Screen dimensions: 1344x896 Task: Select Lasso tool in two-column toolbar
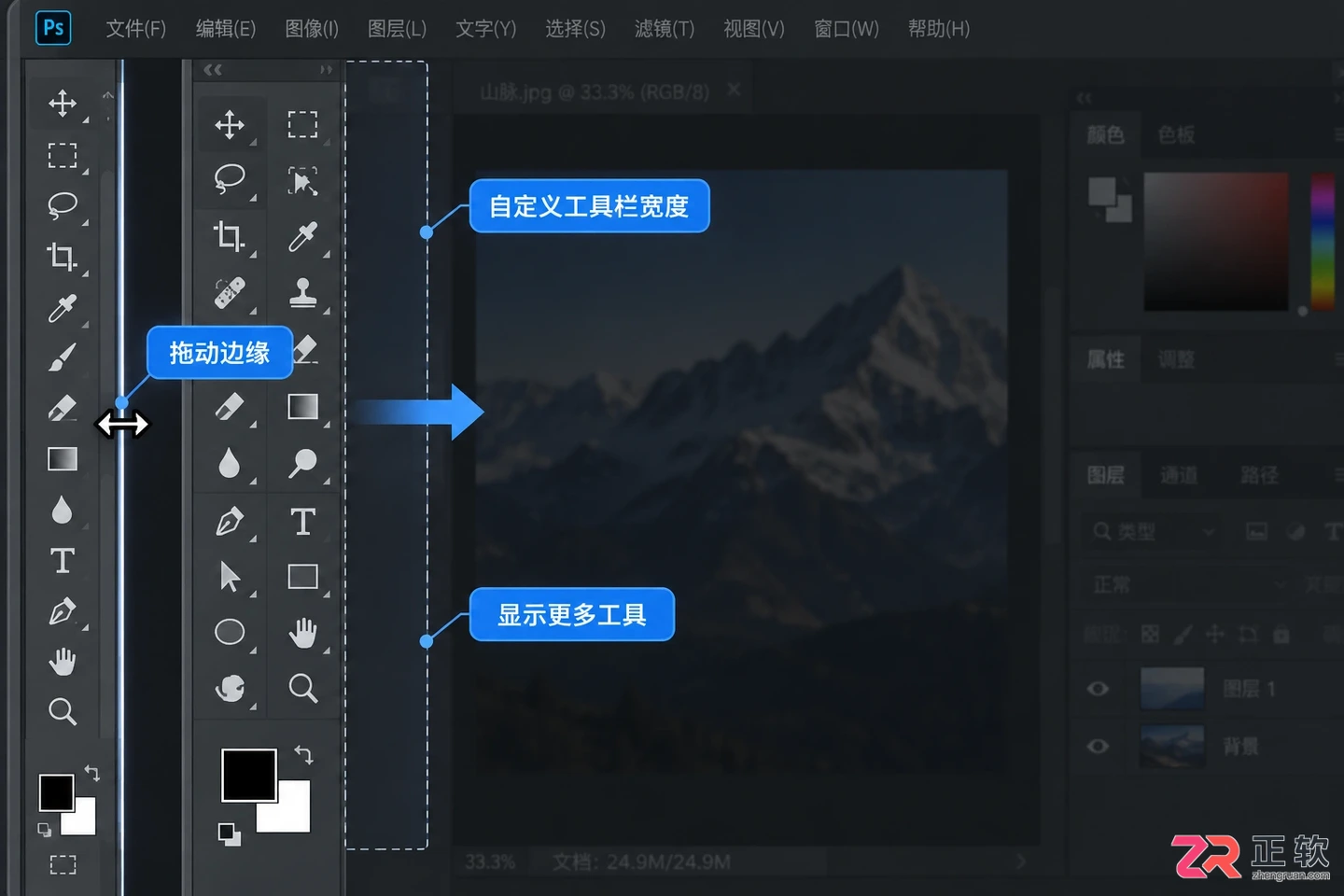pyautogui.click(x=230, y=179)
